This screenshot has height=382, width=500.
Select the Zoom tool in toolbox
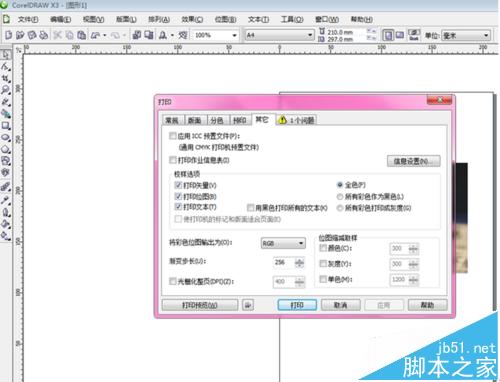click(x=6, y=90)
